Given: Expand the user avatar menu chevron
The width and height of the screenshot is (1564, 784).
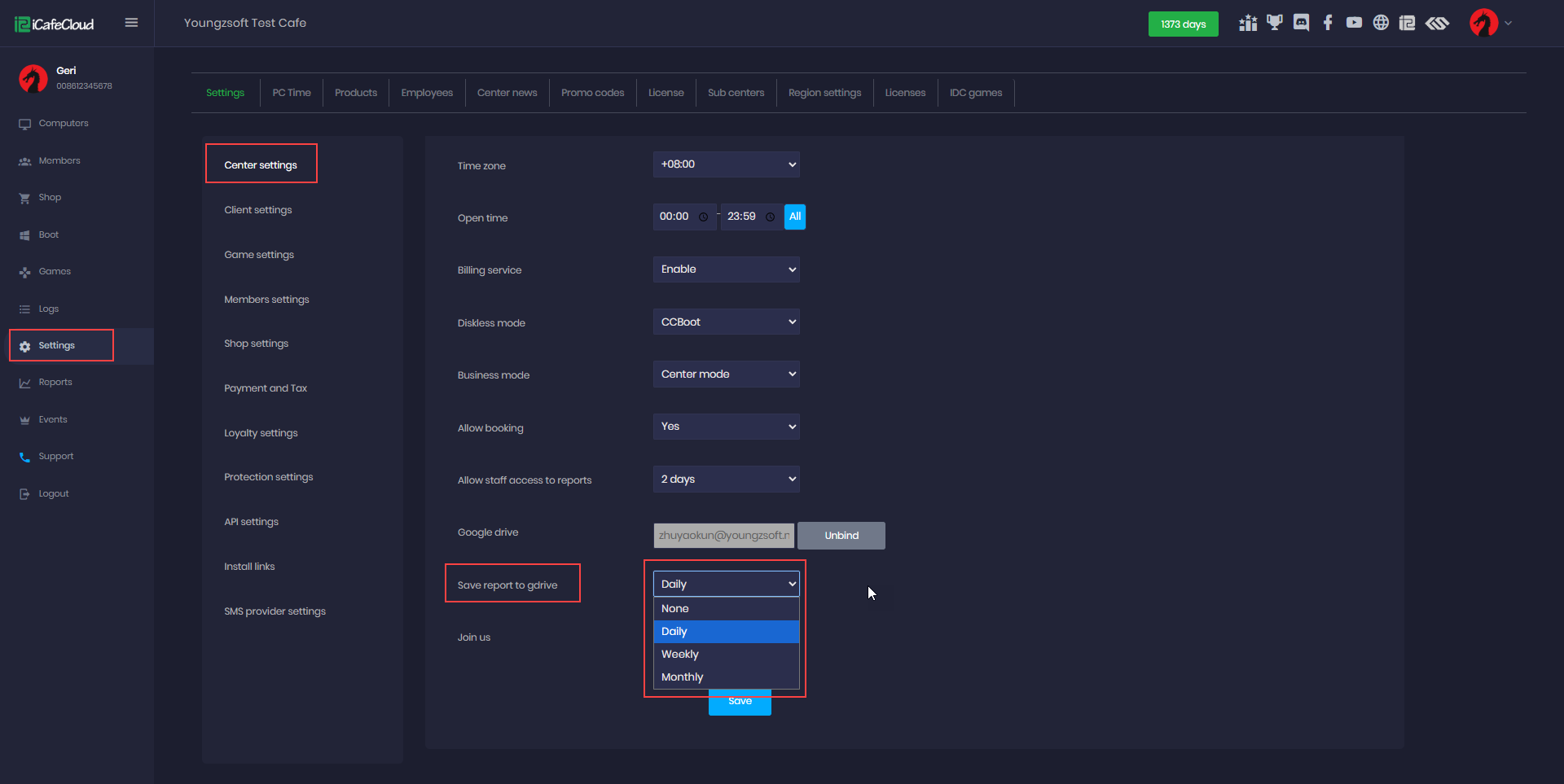Looking at the screenshot, I should pyautogui.click(x=1508, y=24).
